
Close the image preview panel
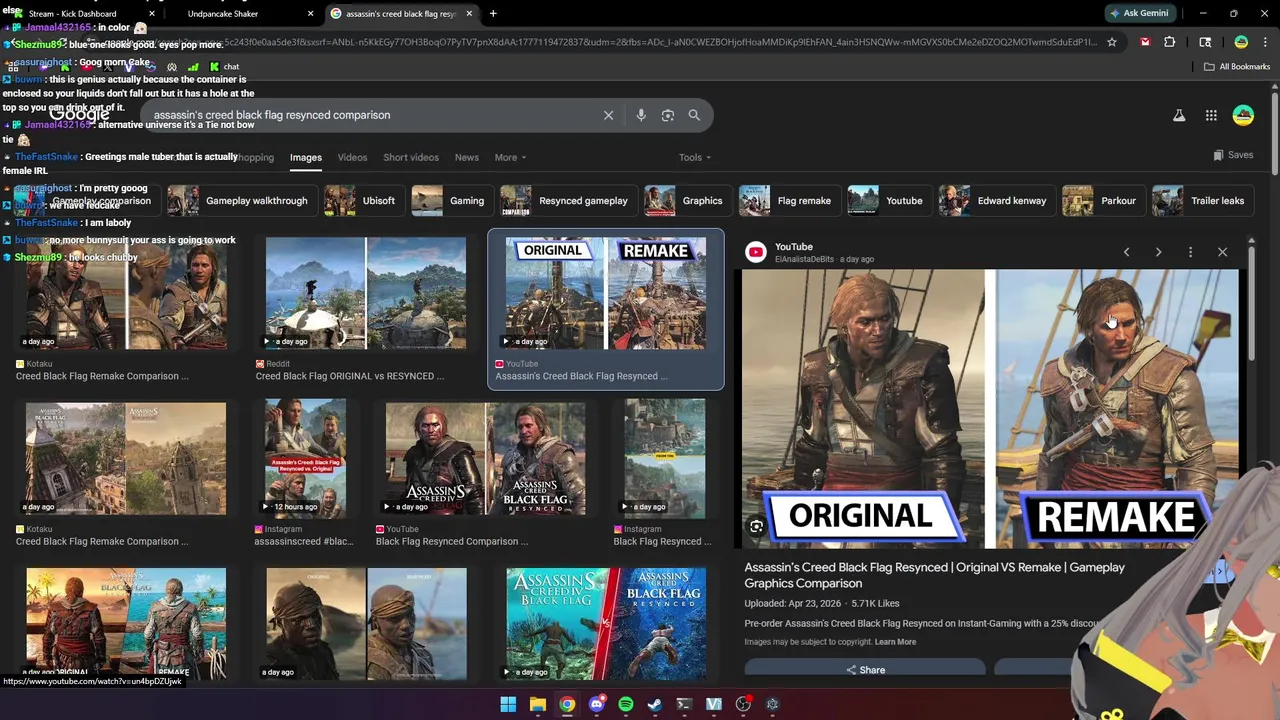point(1222,252)
